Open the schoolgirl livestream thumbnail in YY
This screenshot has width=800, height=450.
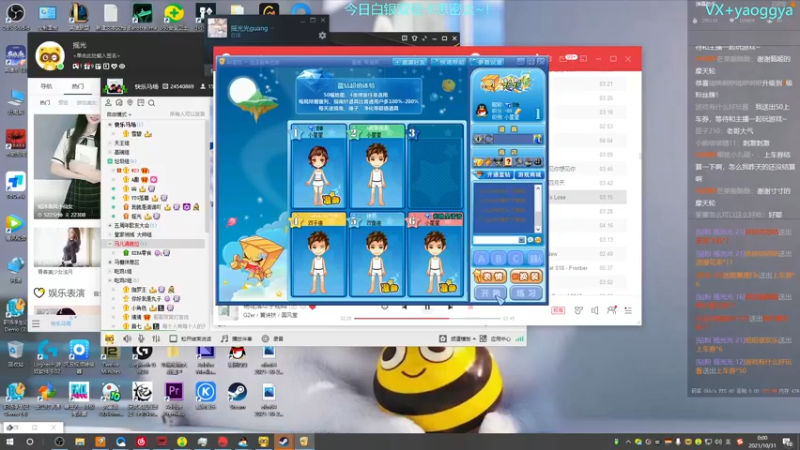point(67,166)
